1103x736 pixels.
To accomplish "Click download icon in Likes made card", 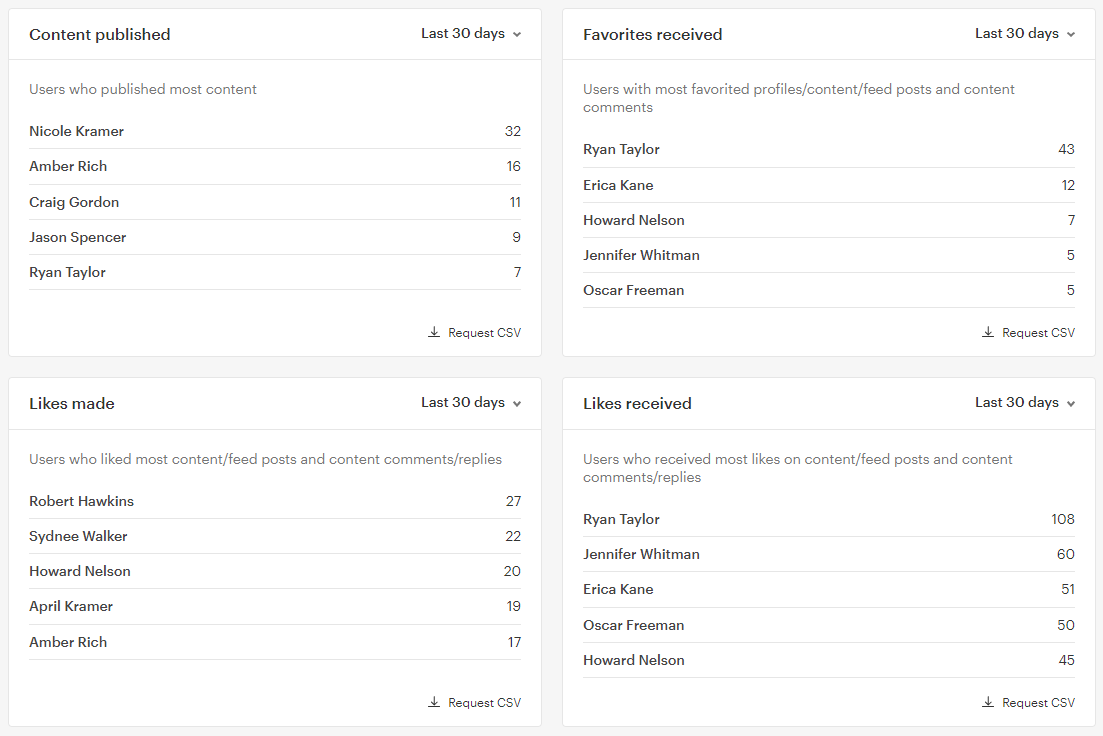I will point(434,702).
